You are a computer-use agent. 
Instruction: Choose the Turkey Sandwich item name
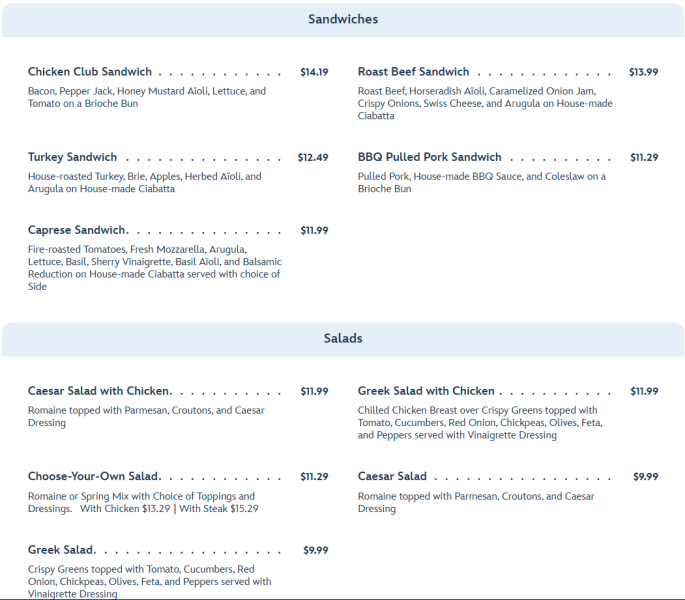pos(72,157)
